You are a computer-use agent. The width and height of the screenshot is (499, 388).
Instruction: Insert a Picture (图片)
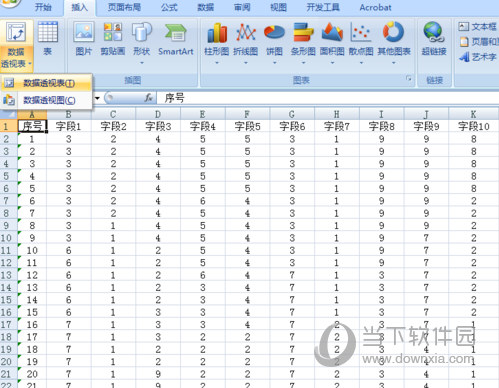click(83, 38)
